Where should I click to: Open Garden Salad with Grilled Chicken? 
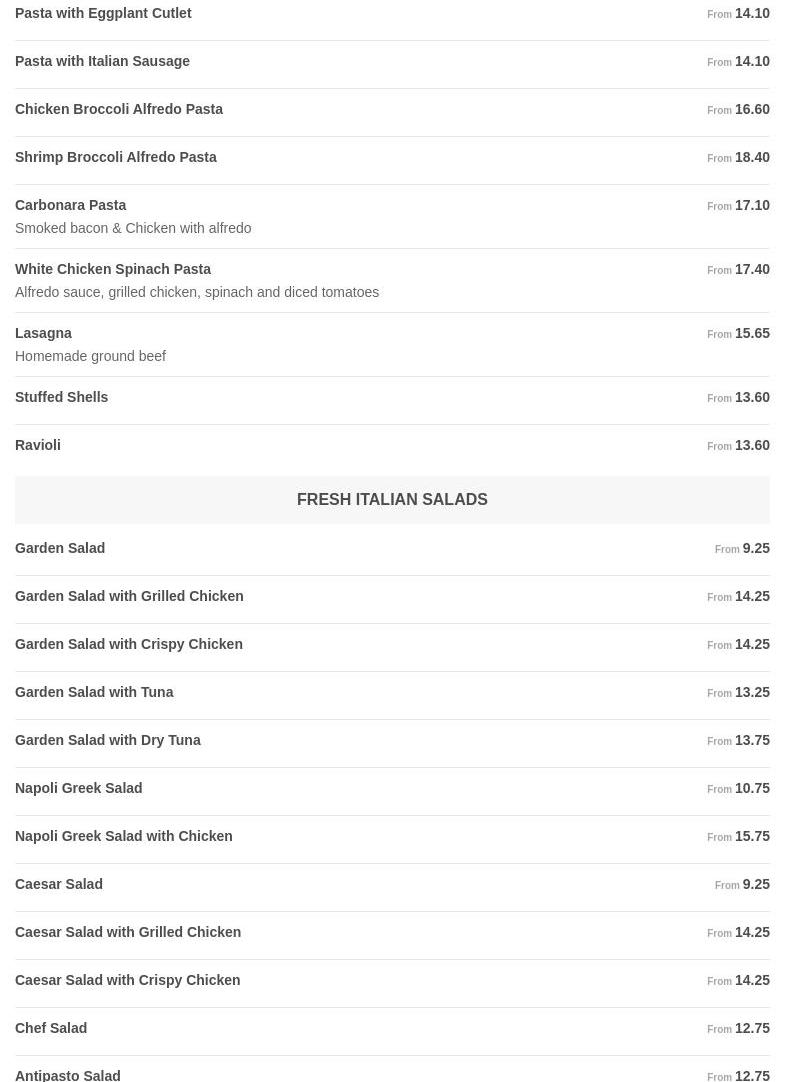[x=129, y=597]
